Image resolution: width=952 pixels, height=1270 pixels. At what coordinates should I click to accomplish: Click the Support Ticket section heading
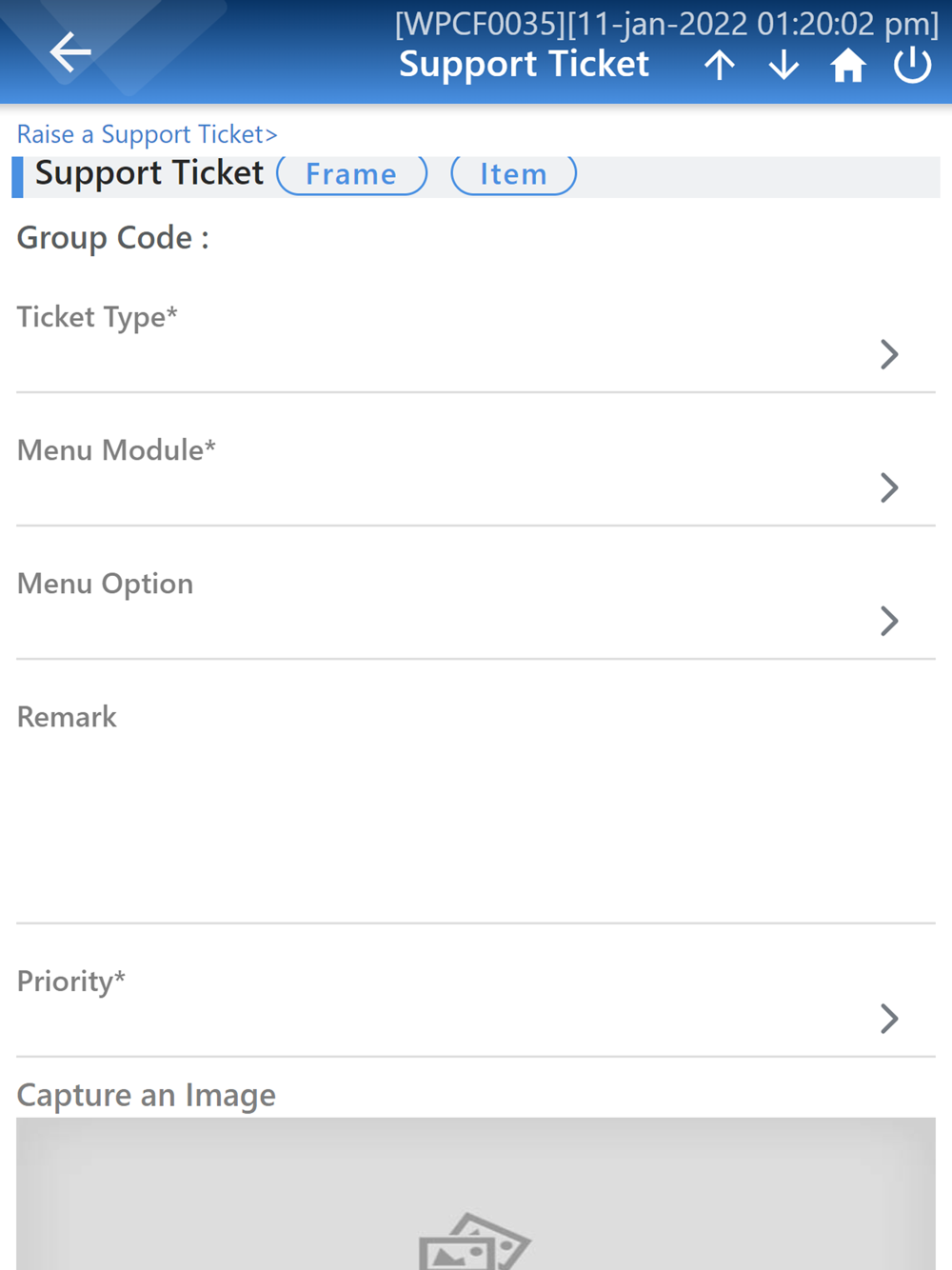click(149, 173)
